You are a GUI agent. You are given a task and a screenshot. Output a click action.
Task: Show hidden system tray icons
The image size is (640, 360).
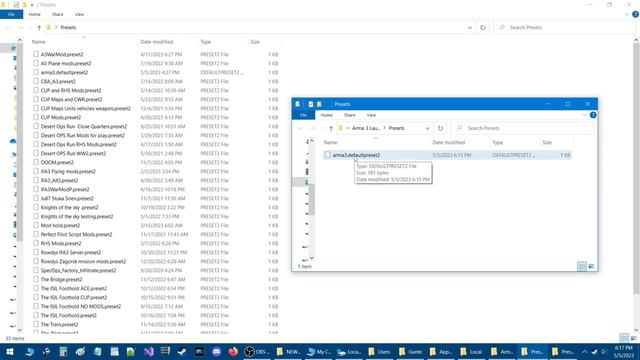click(584, 351)
